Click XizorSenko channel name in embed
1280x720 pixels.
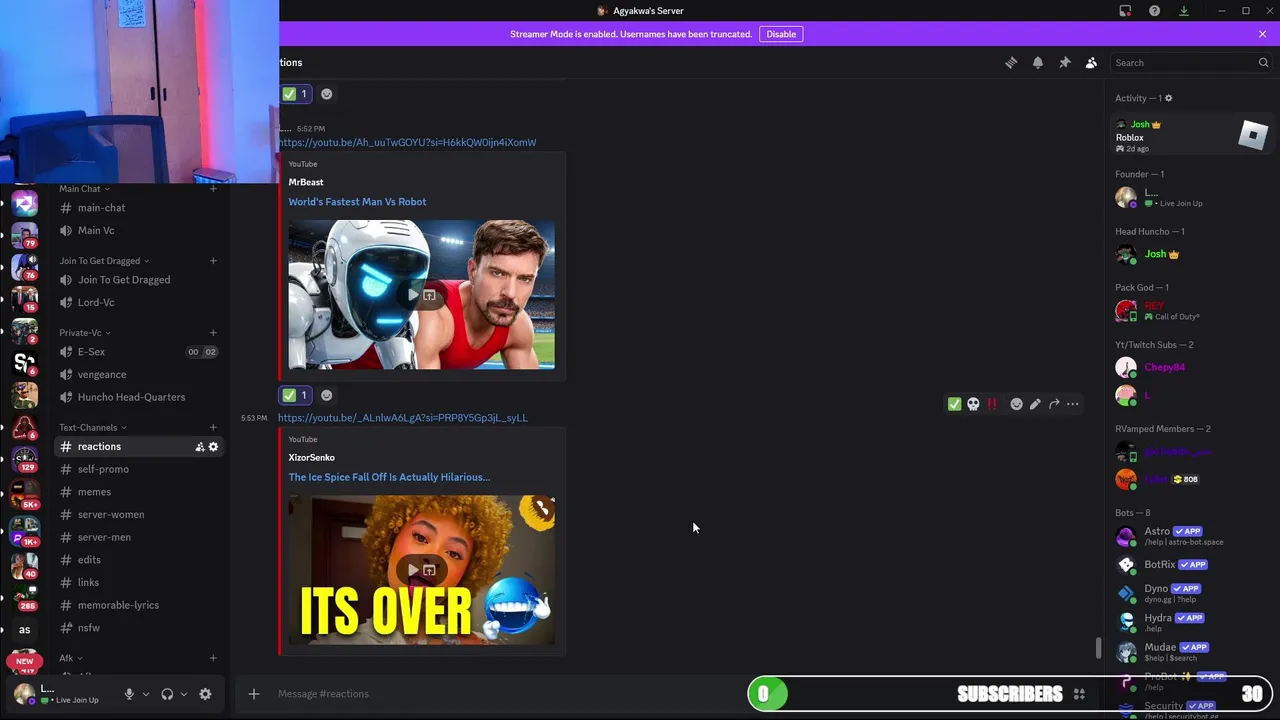pyautogui.click(x=312, y=457)
